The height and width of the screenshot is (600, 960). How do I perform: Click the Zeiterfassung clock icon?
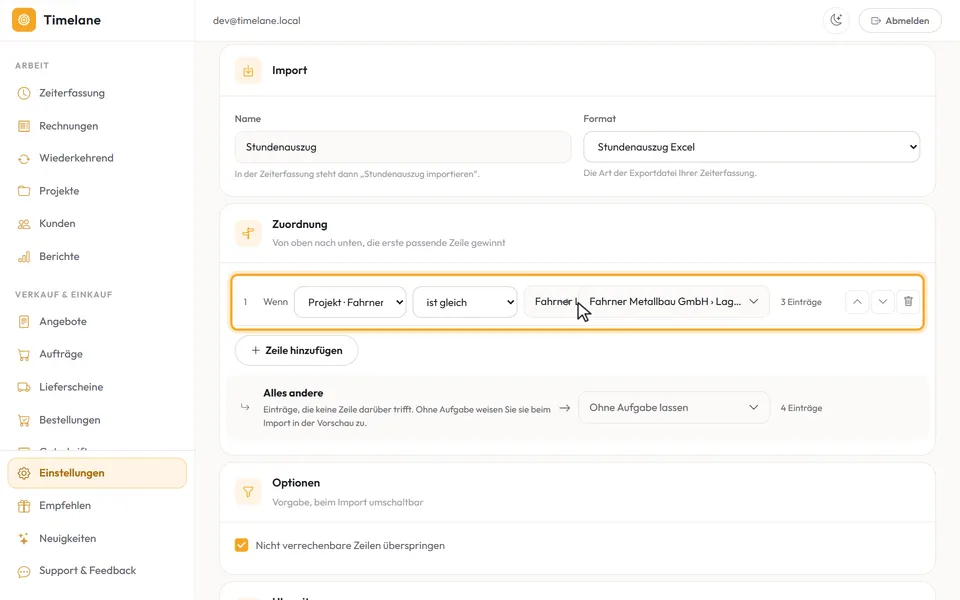(x=24, y=93)
